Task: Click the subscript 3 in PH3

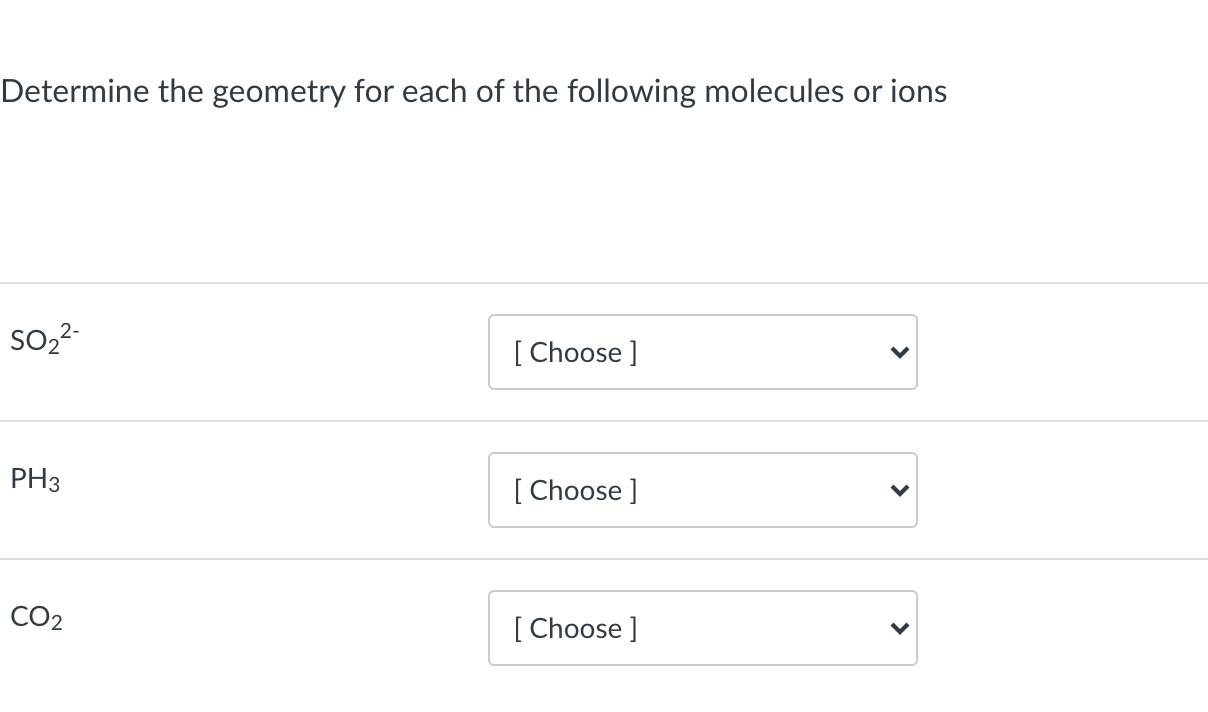Action: [x=54, y=486]
